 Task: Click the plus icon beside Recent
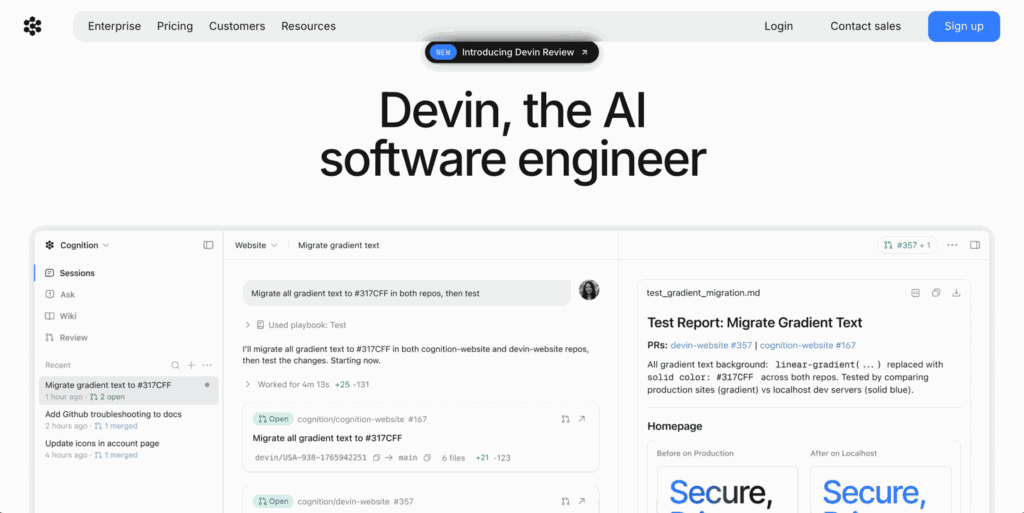(191, 365)
